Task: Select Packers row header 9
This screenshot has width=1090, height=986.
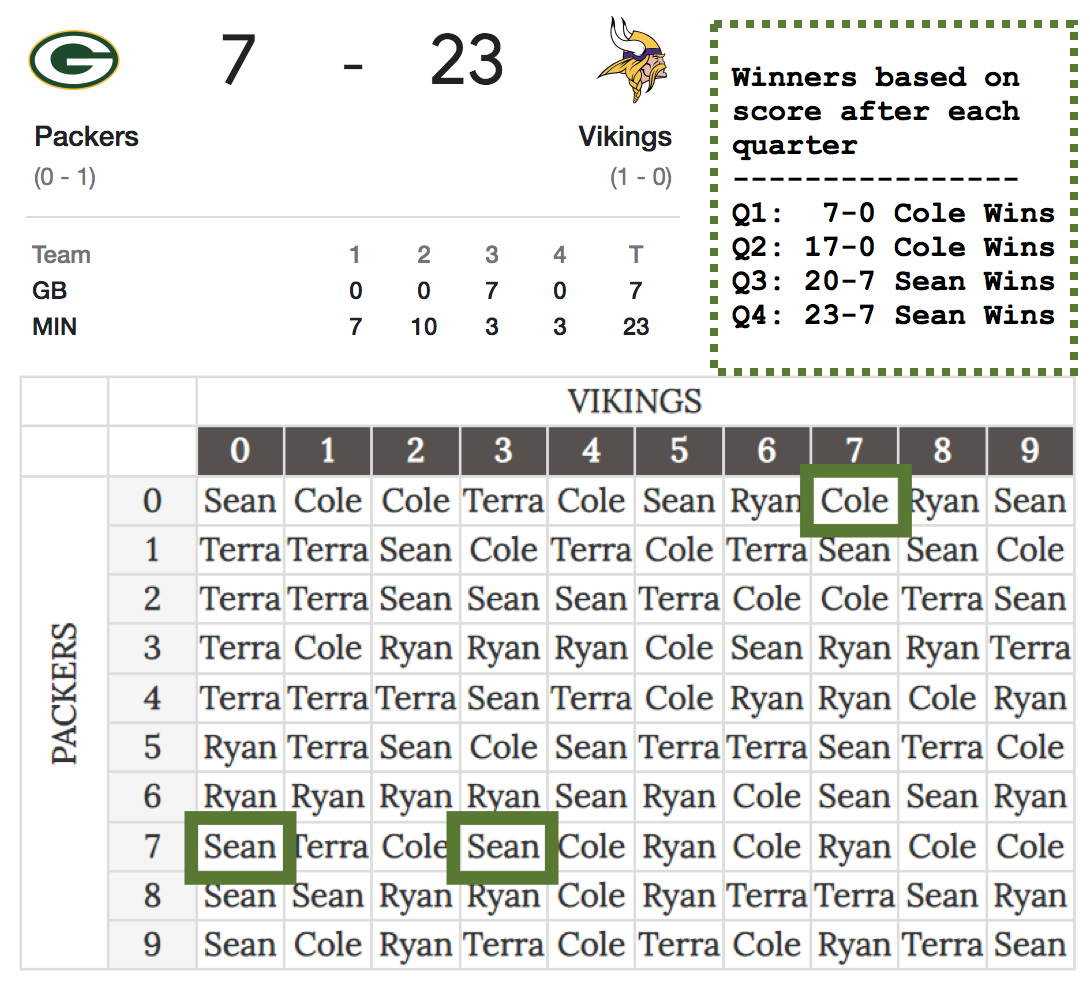Action: coord(152,944)
